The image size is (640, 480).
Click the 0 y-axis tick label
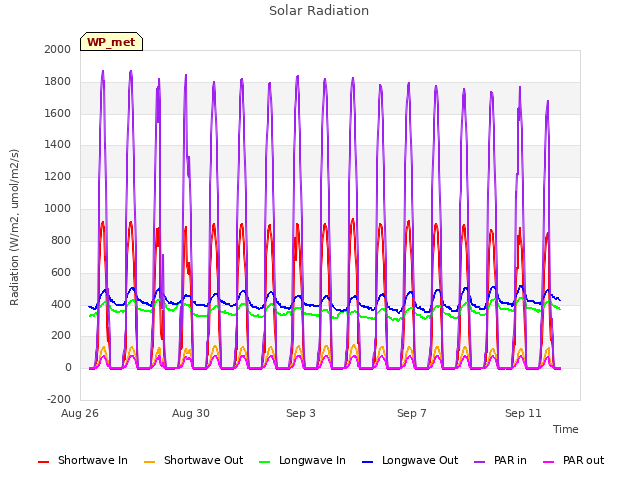(68, 367)
